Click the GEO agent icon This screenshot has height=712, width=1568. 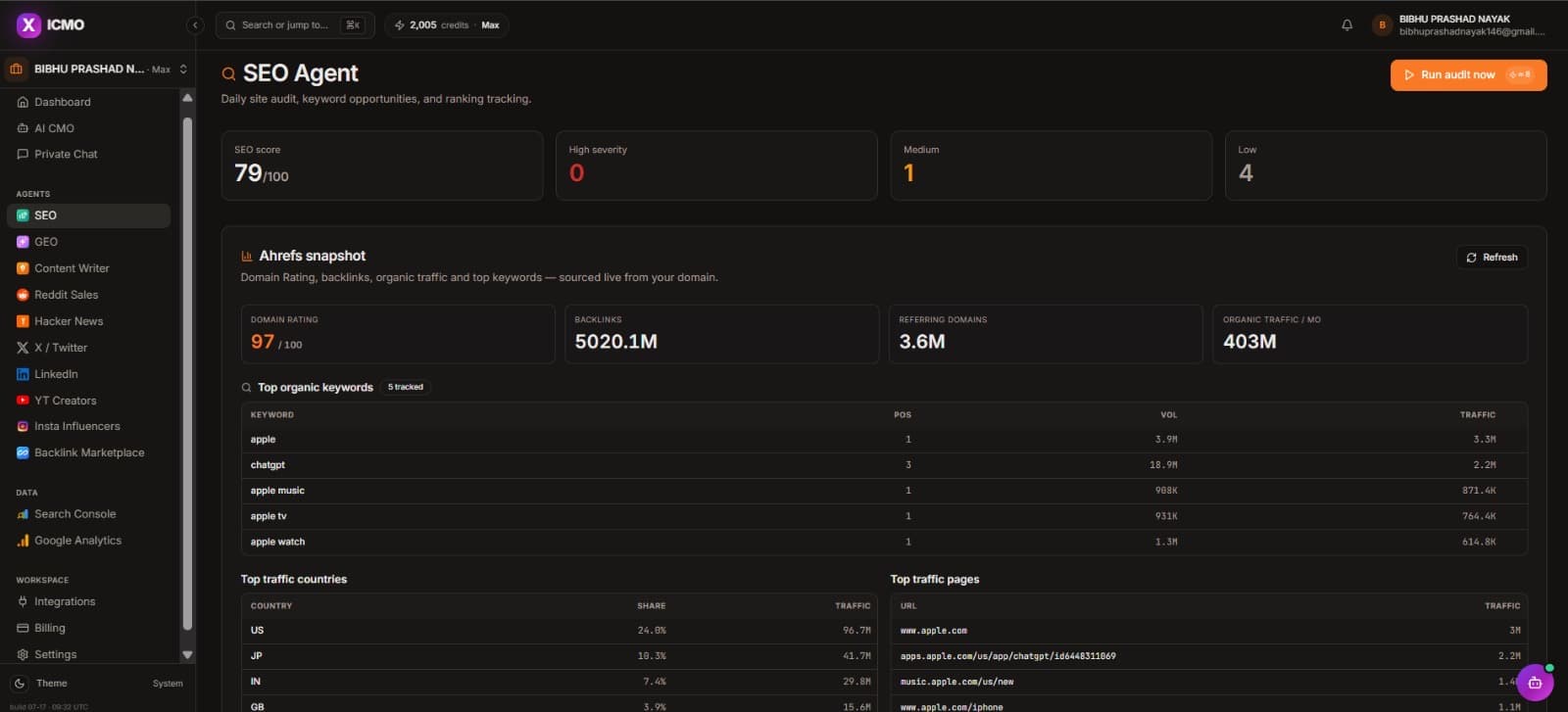(23, 242)
